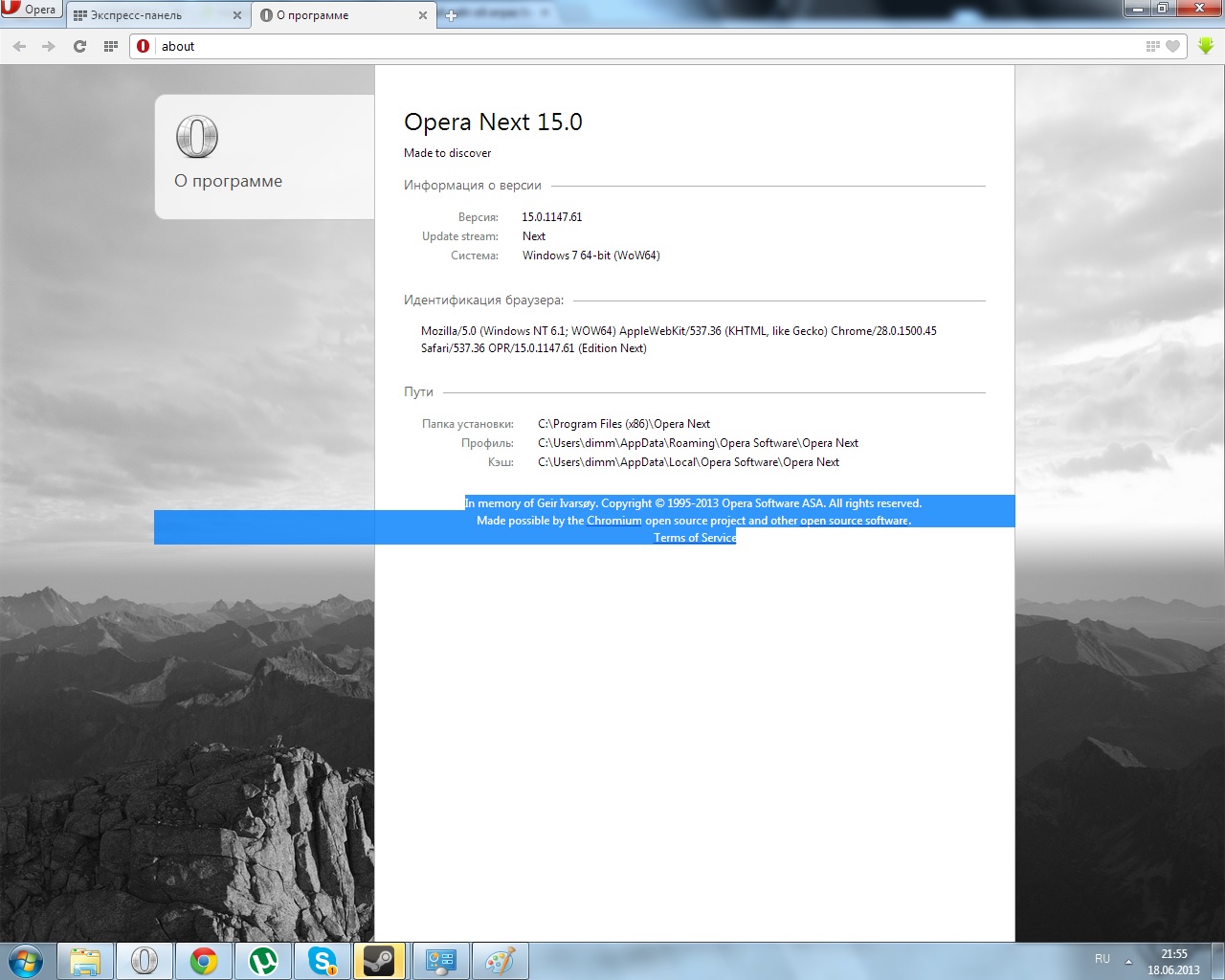
Task: Reload the current page
Action: [x=80, y=46]
